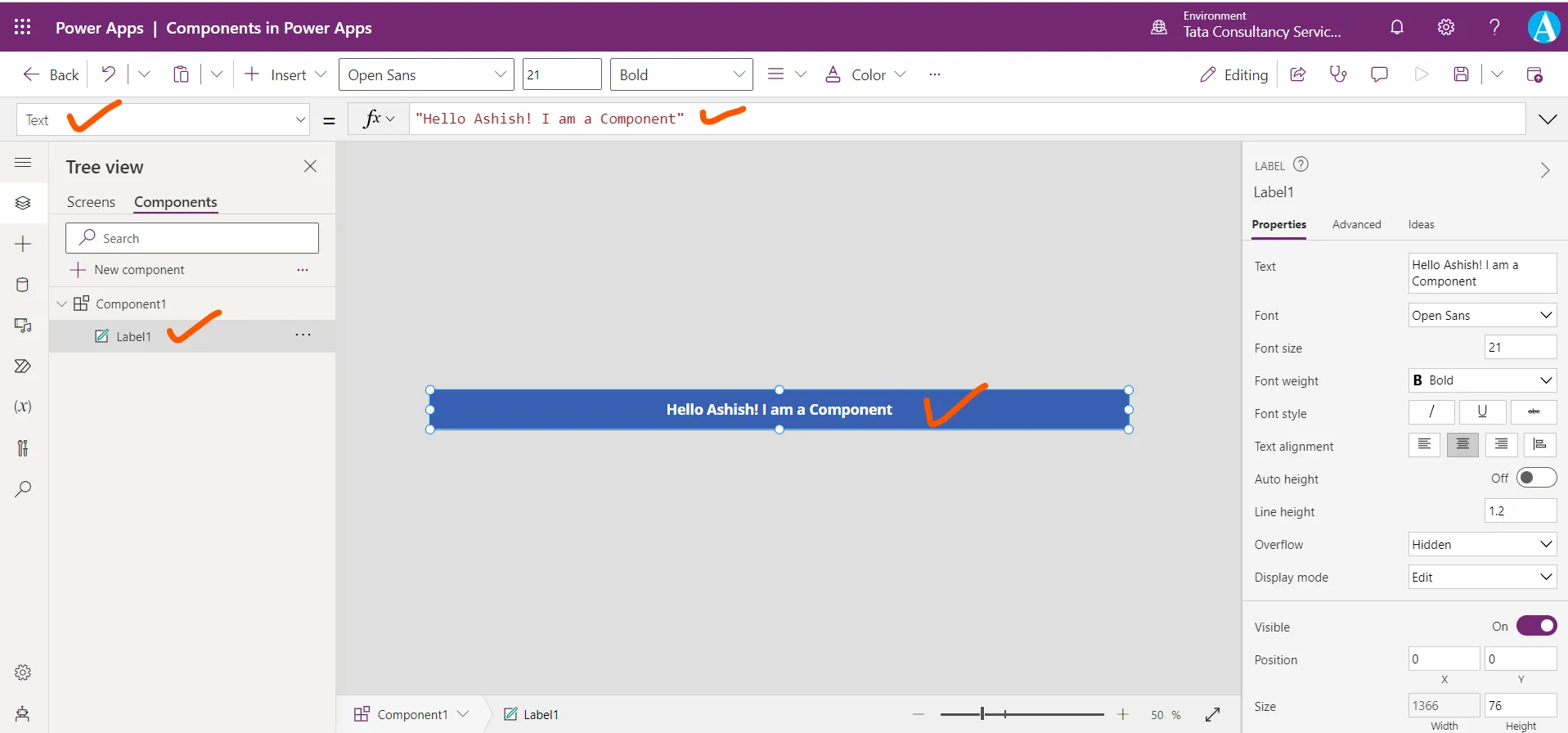Open the Bold font weight dropdown

coord(681,74)
